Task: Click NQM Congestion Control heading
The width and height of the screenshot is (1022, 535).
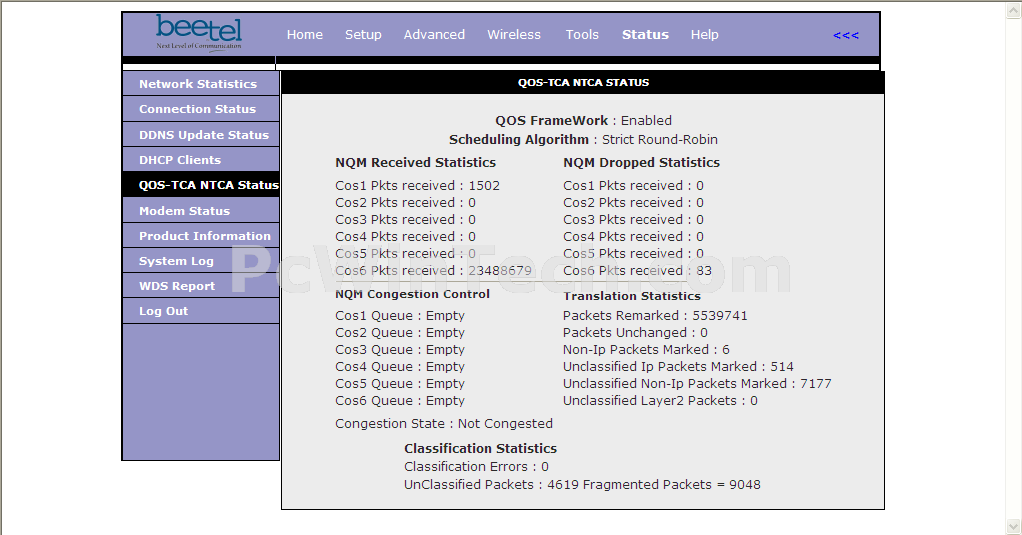Action: [x=413, y=294]
